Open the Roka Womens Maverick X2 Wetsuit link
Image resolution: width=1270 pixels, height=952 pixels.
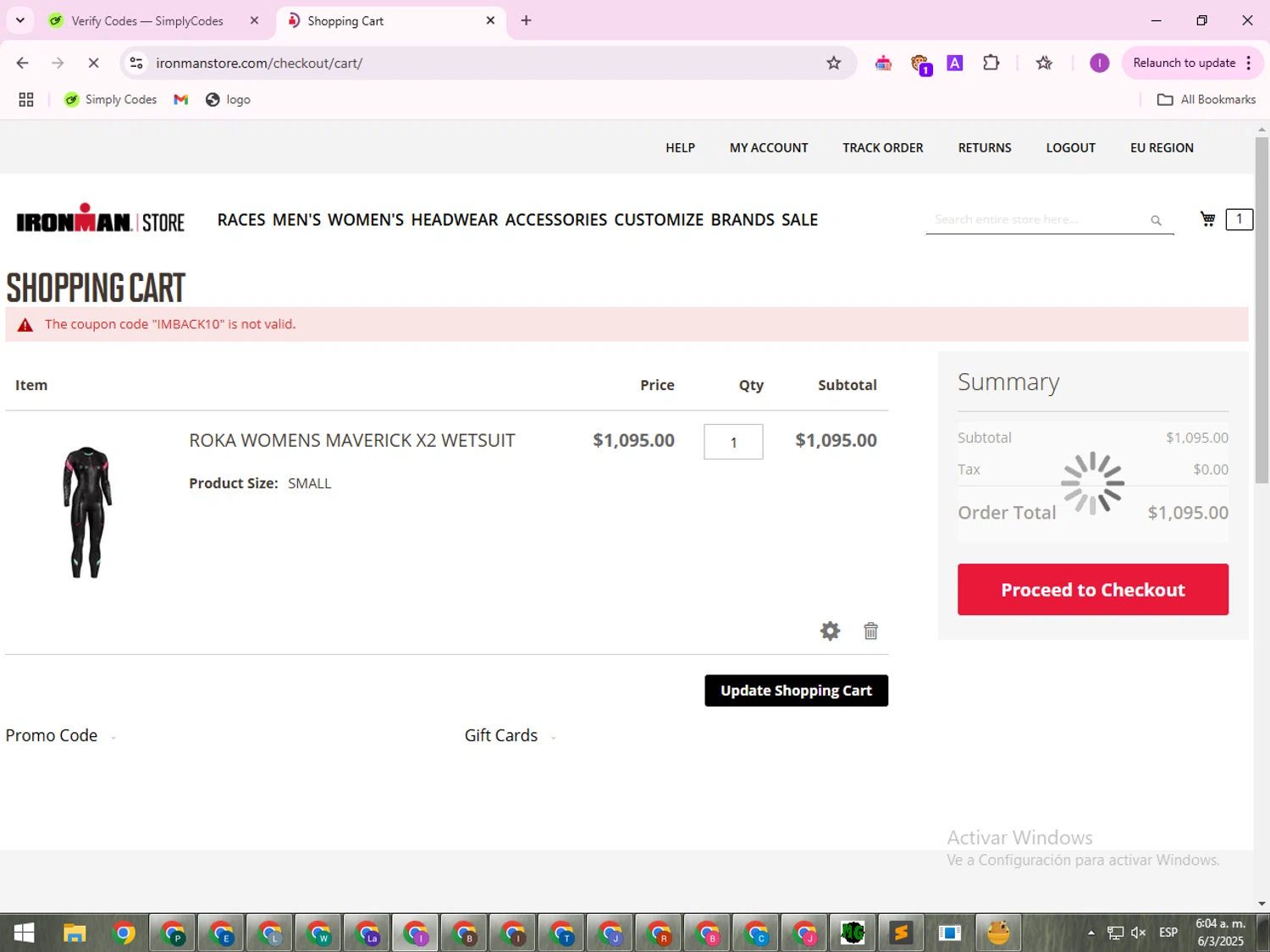351,441
